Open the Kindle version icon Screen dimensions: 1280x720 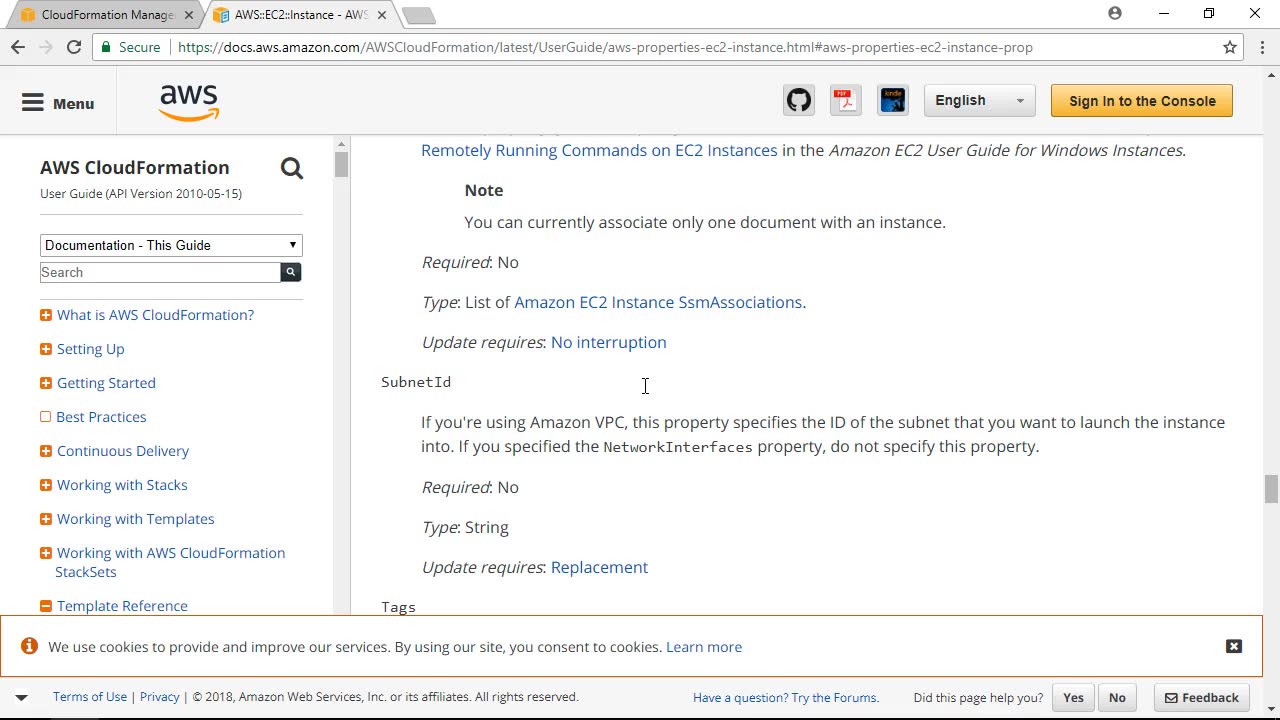[892, 100]
